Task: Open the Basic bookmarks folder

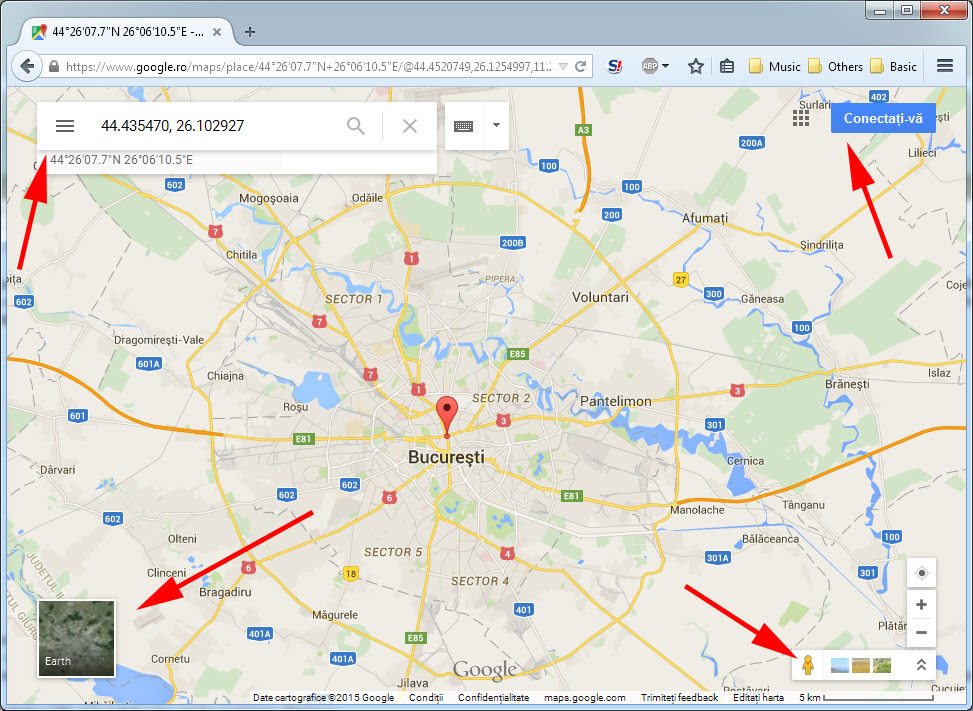Action: point(894,66)
